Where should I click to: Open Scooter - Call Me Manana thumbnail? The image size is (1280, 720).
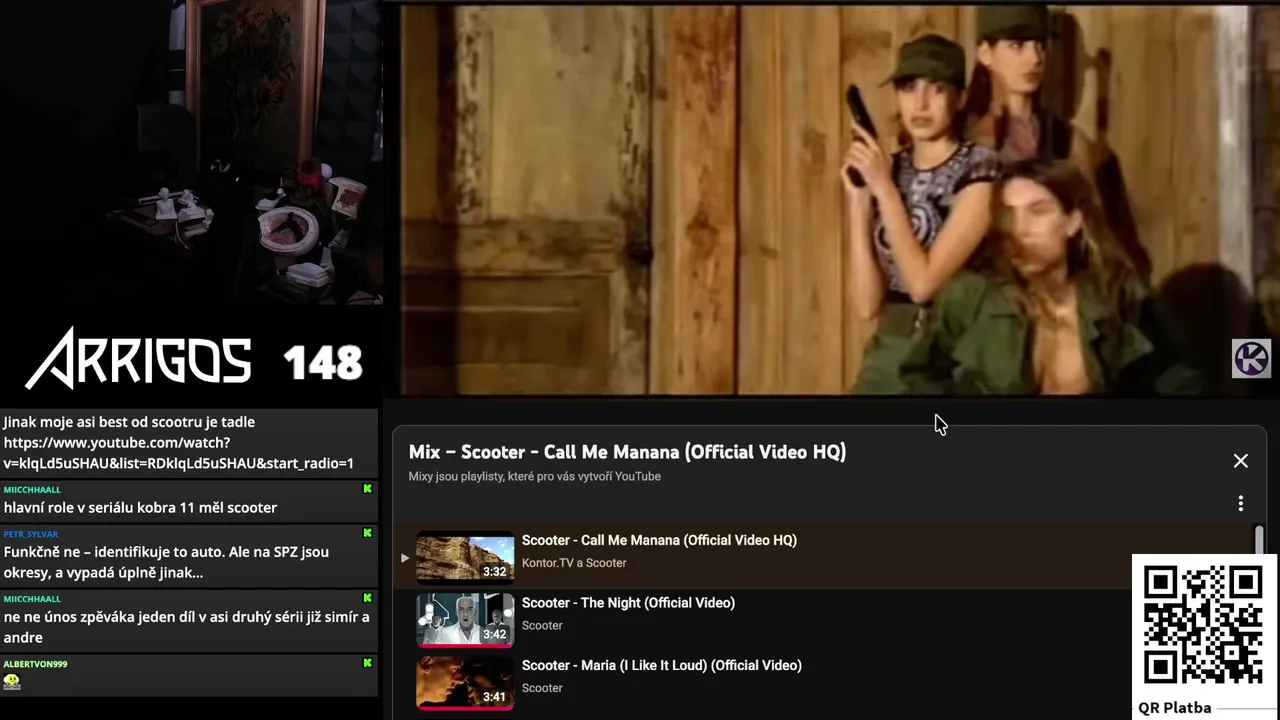(x=465, y=557)
